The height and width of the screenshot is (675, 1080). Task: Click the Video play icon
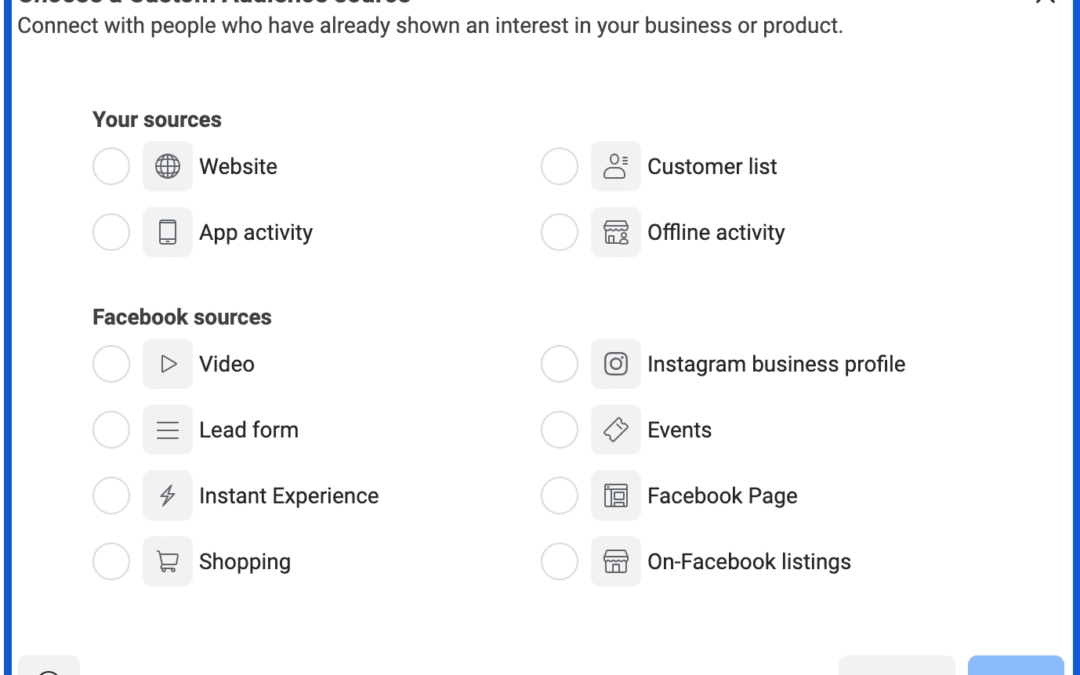167,364
